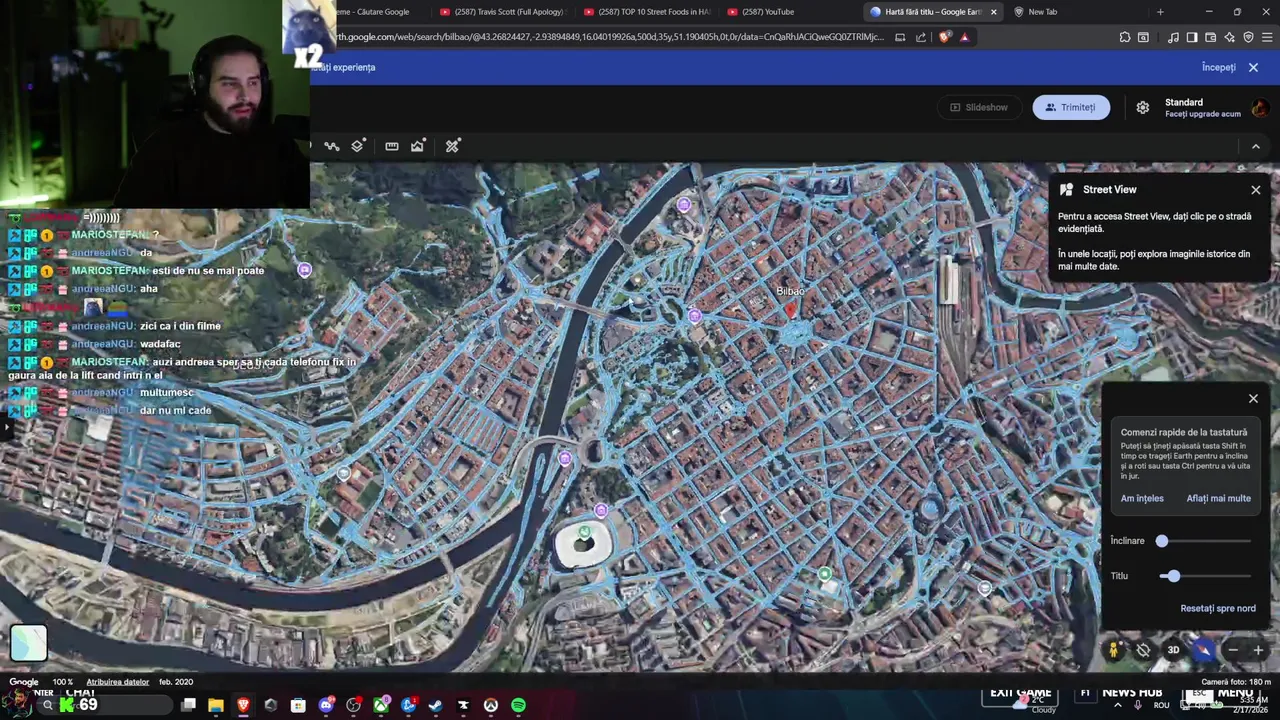
Task: Open the Aflați mai multe link
Action: (x=1218, y=498)
